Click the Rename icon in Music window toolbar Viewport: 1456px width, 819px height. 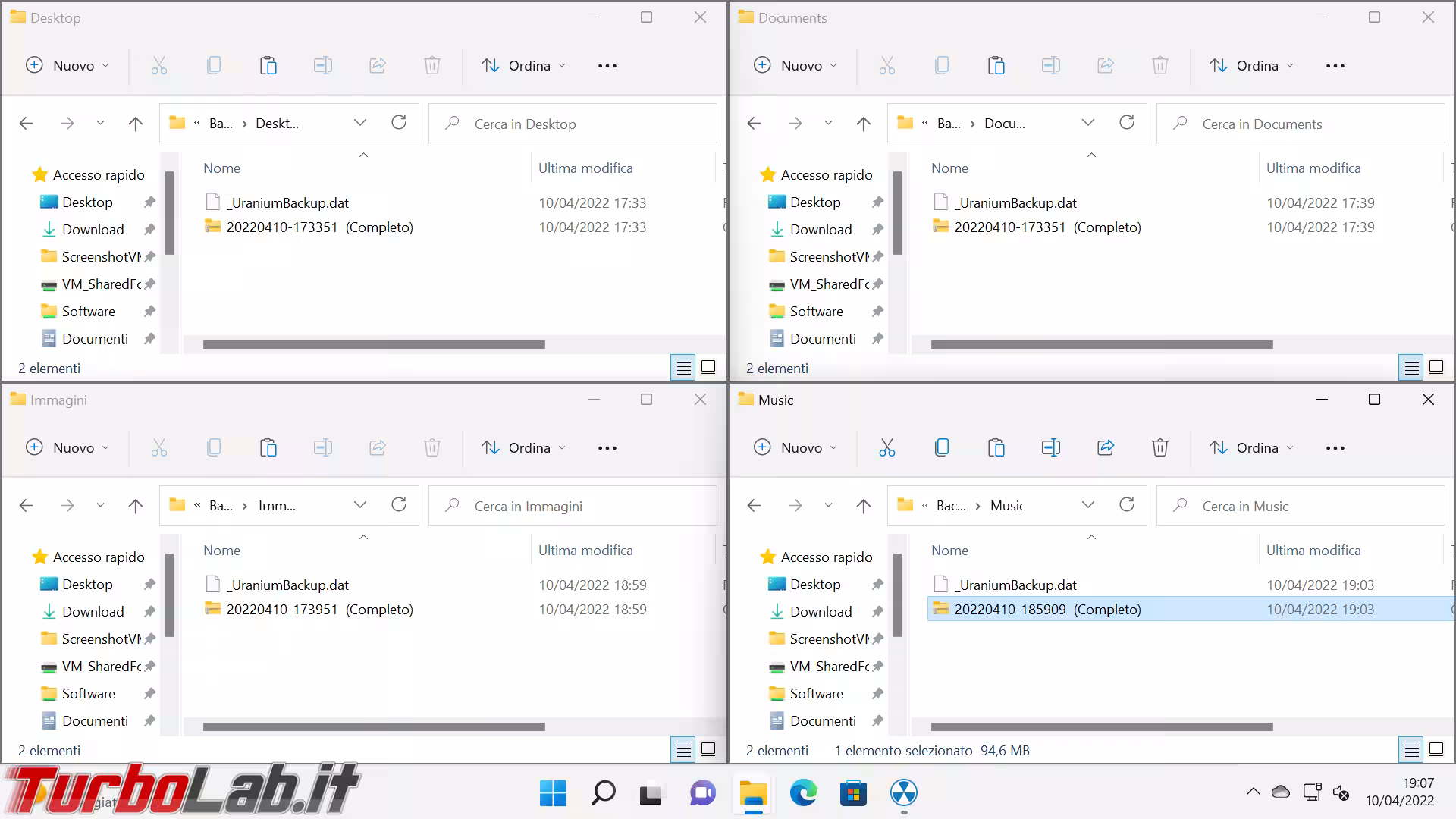pos(1050,448)
